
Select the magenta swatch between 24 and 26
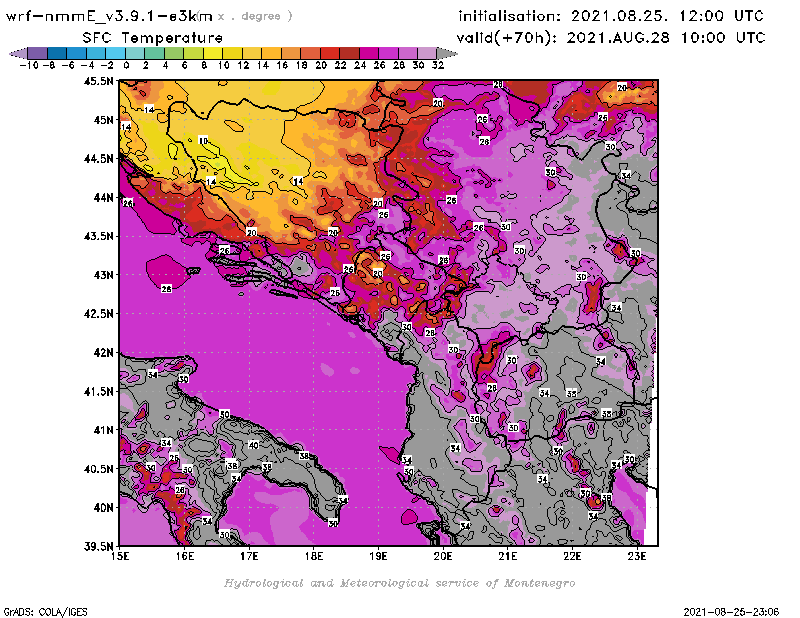tap(369, 53)
